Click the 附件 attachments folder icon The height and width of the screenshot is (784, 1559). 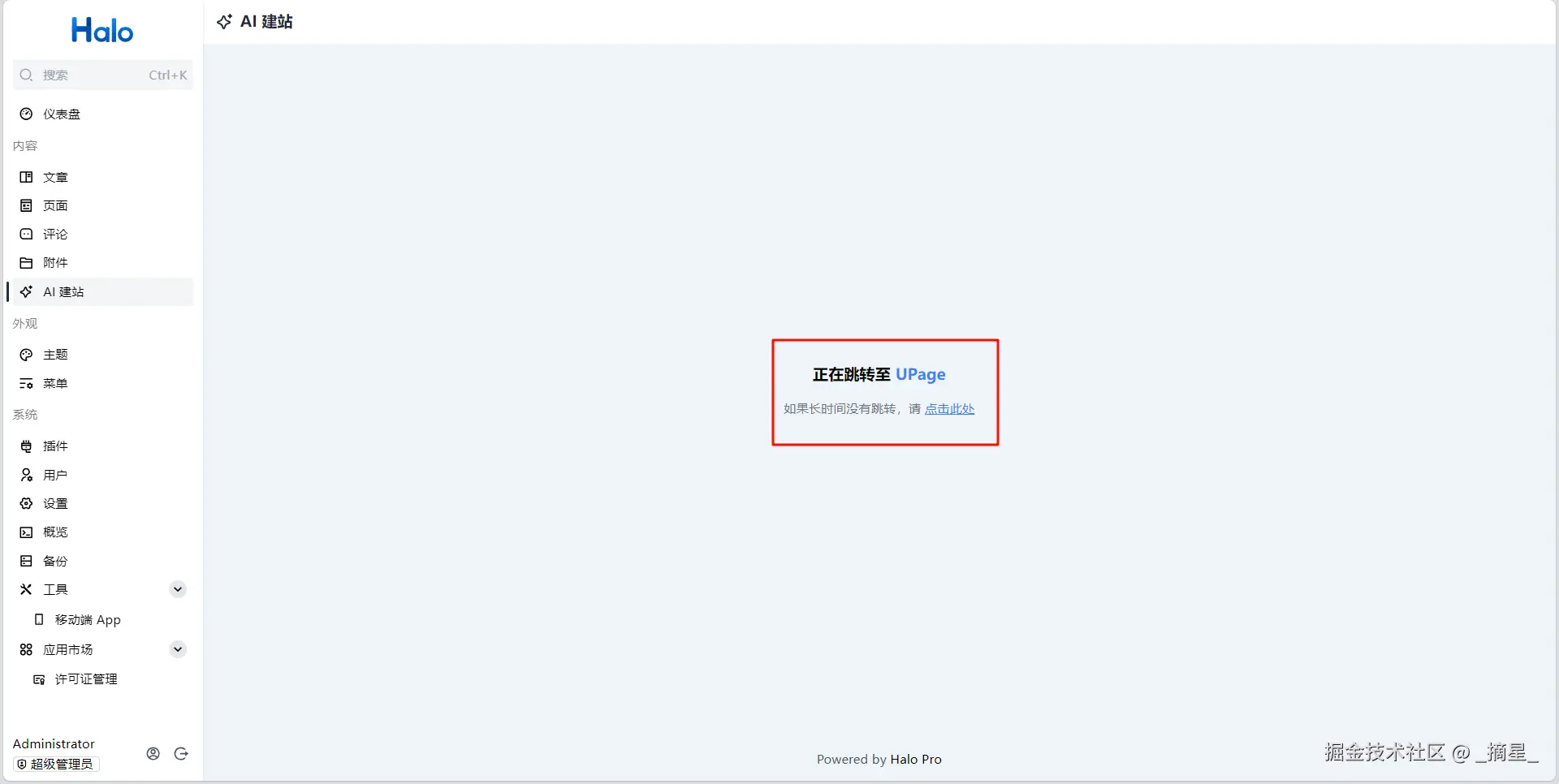26,263
